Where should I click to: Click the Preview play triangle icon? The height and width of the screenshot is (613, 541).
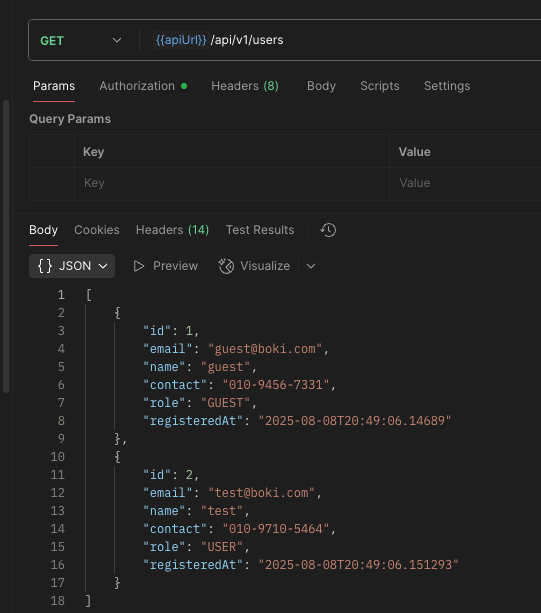[139, 266]
